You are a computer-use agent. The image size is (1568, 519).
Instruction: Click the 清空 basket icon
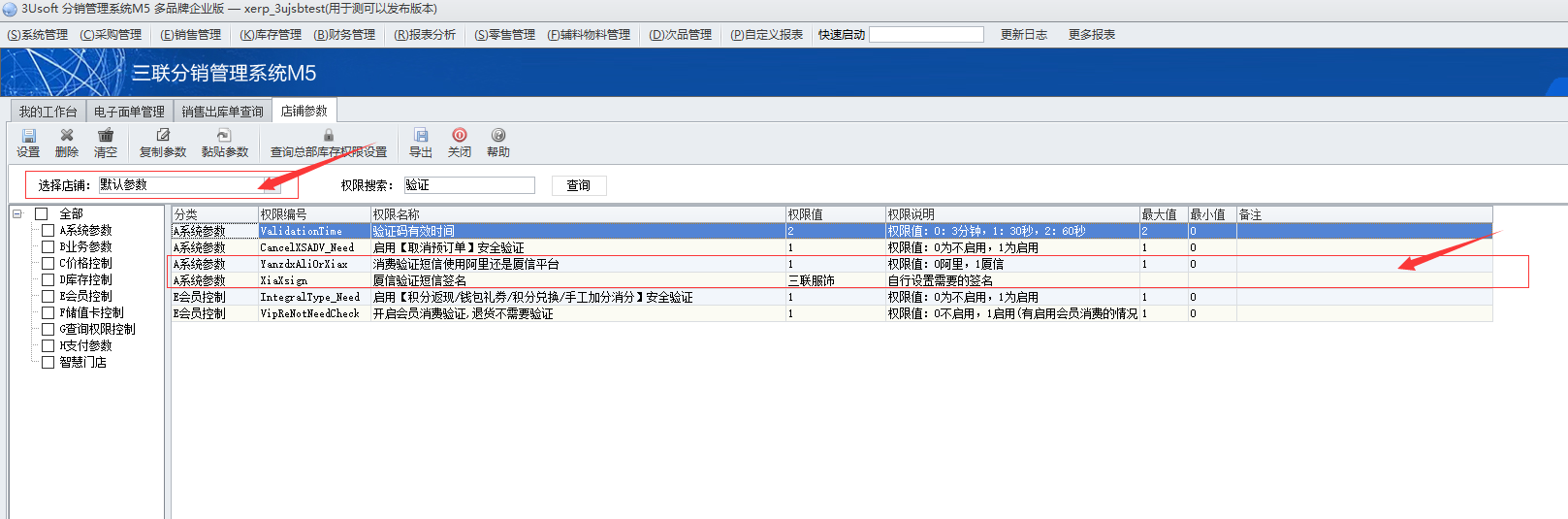pyautogui.click(x=106, y=135)
